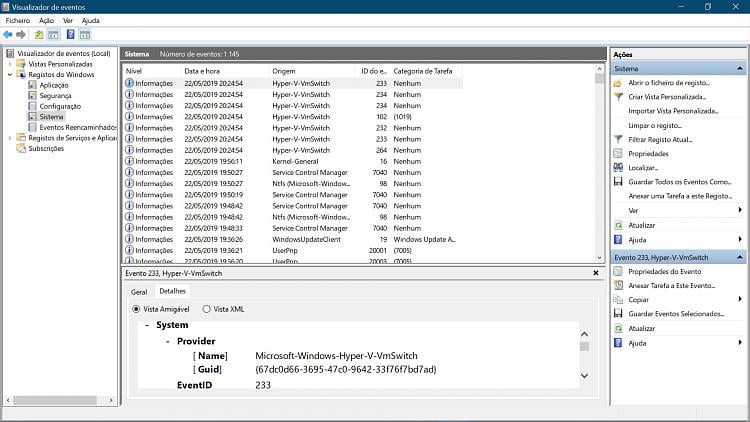Collapse the Evento 233 section in Ações pane
The height and width of the screenshot is (422, 750).
(x=739, y=257)
